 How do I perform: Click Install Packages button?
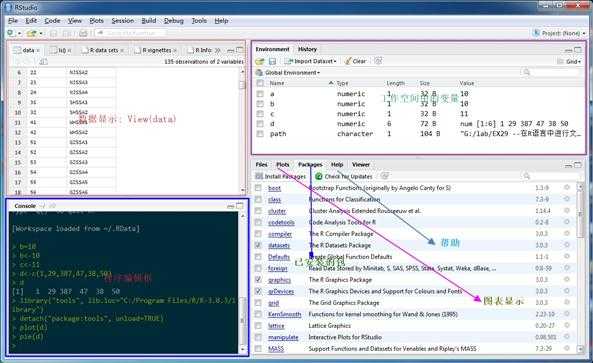point(281,176)
